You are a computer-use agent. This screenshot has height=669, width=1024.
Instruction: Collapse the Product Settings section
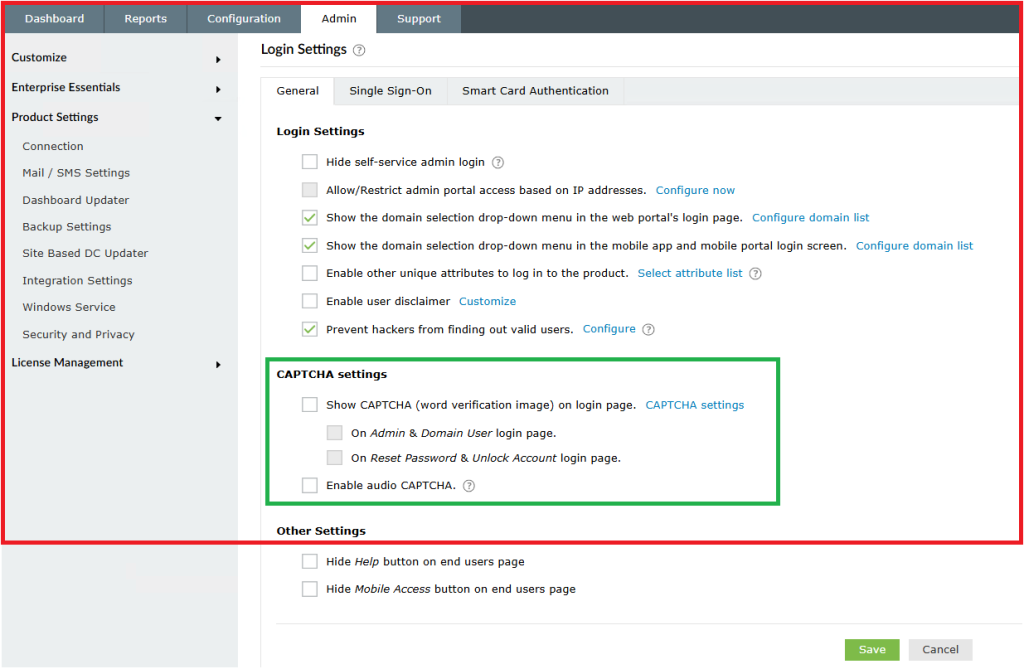[x=218, y=118]
